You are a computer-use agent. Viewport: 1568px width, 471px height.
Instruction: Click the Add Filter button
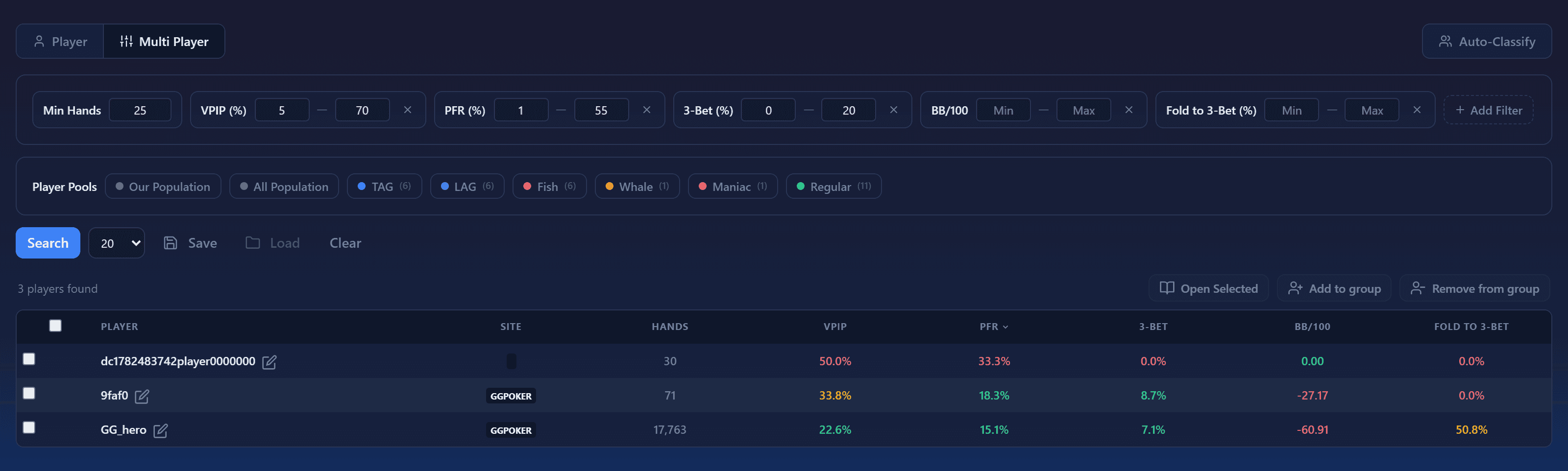click(1488, 110)
